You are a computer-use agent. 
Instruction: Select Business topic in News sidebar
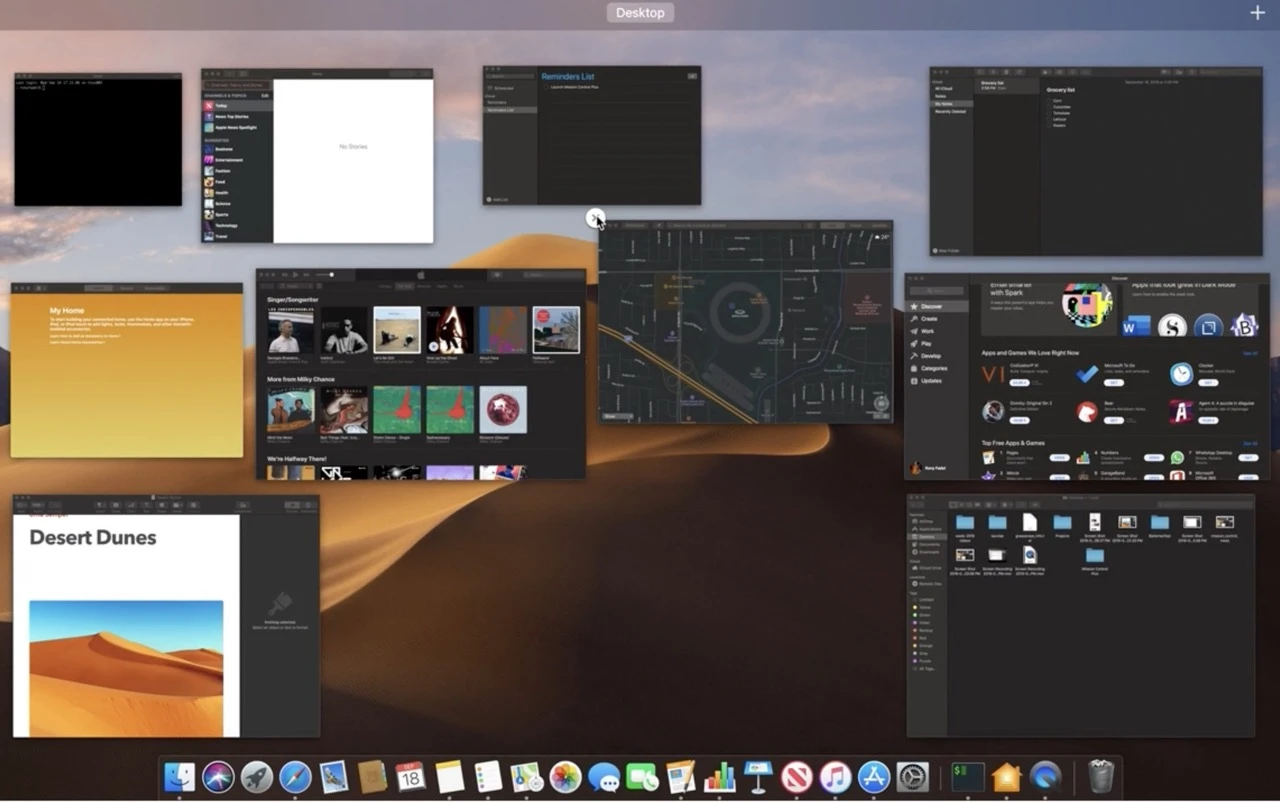tap(237, 149)
